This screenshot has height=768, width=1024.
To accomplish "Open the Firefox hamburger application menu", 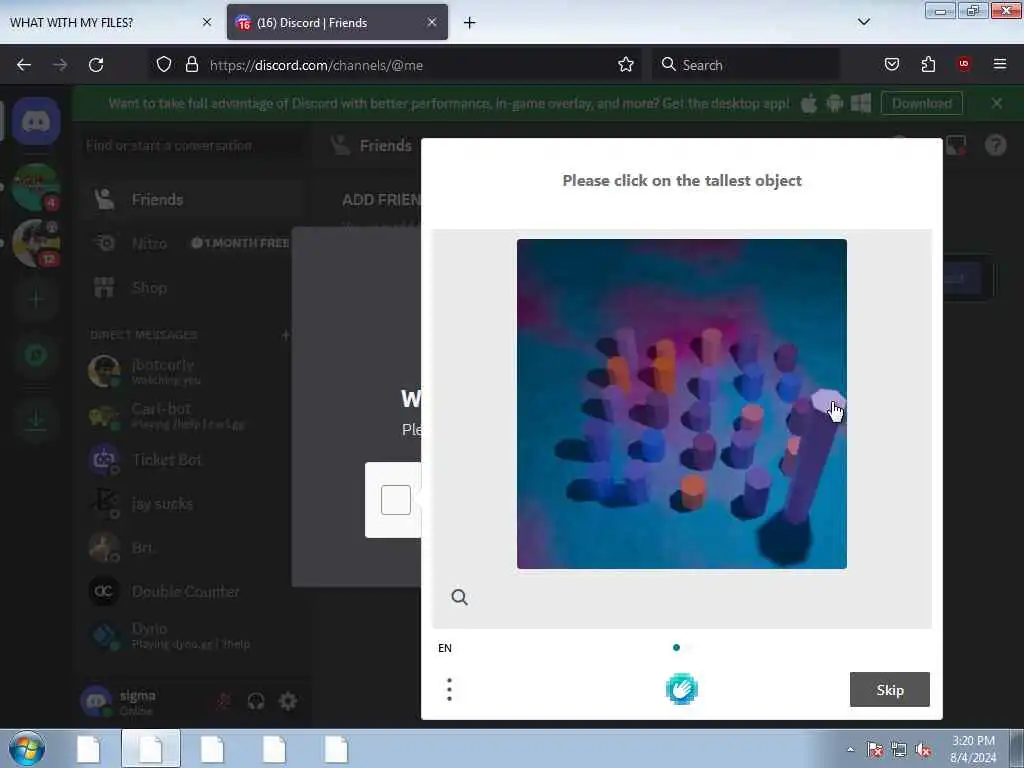I will pos(1000,64).
